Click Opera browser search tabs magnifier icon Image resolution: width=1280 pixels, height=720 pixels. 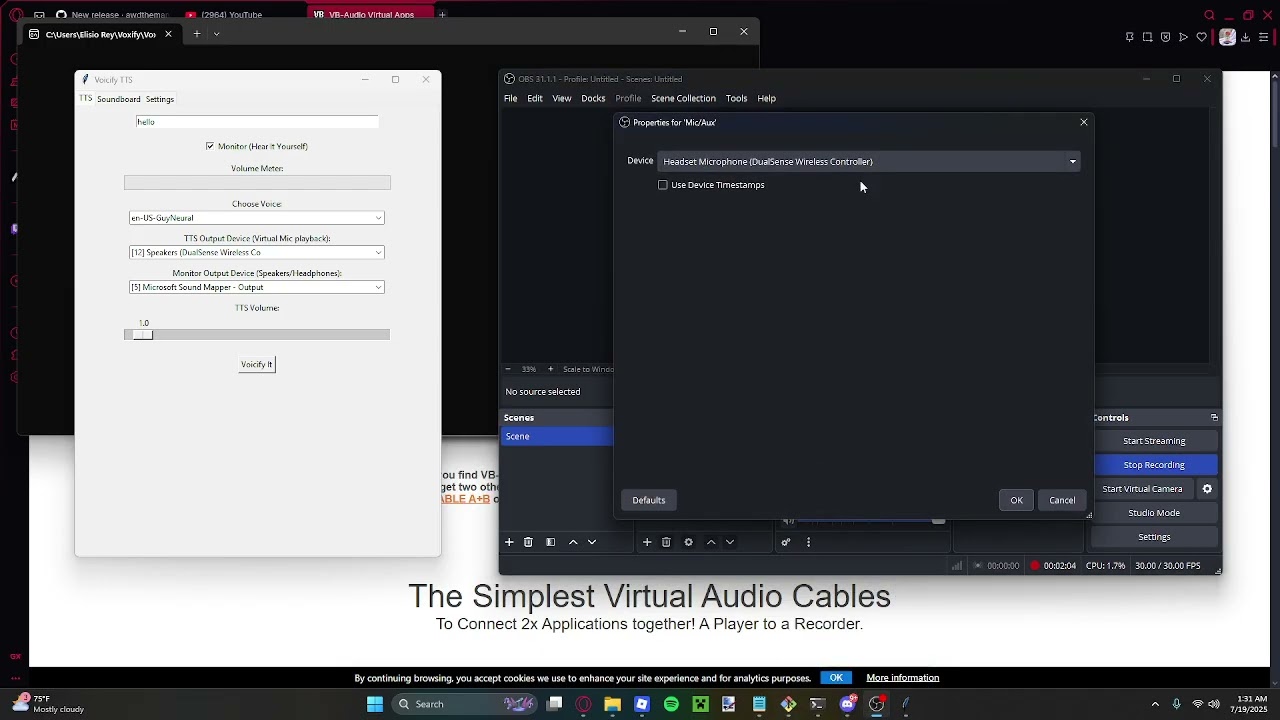[x=1209, y=15]
